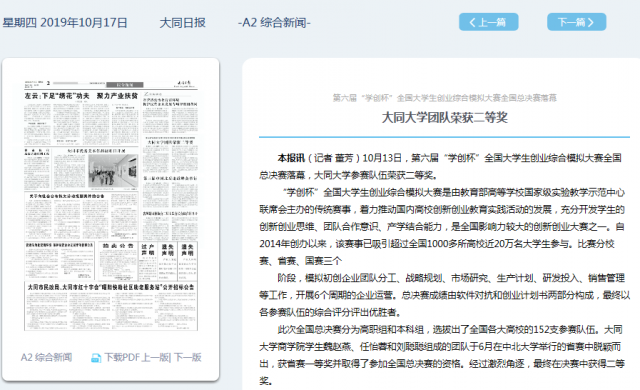Click the 本报讯 lead text in article
This screenshot has width=640, height=390.
[291, 158]
